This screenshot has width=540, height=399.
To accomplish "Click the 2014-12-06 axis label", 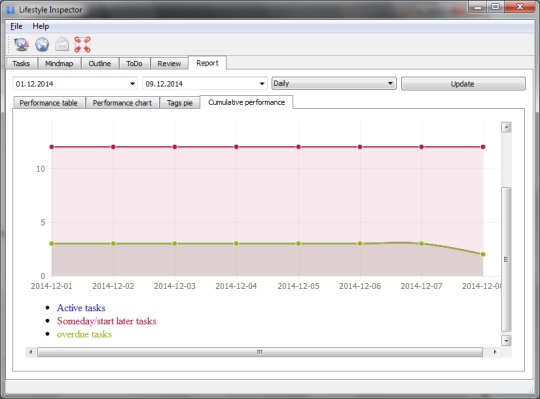I will click(x=360, y=286).
